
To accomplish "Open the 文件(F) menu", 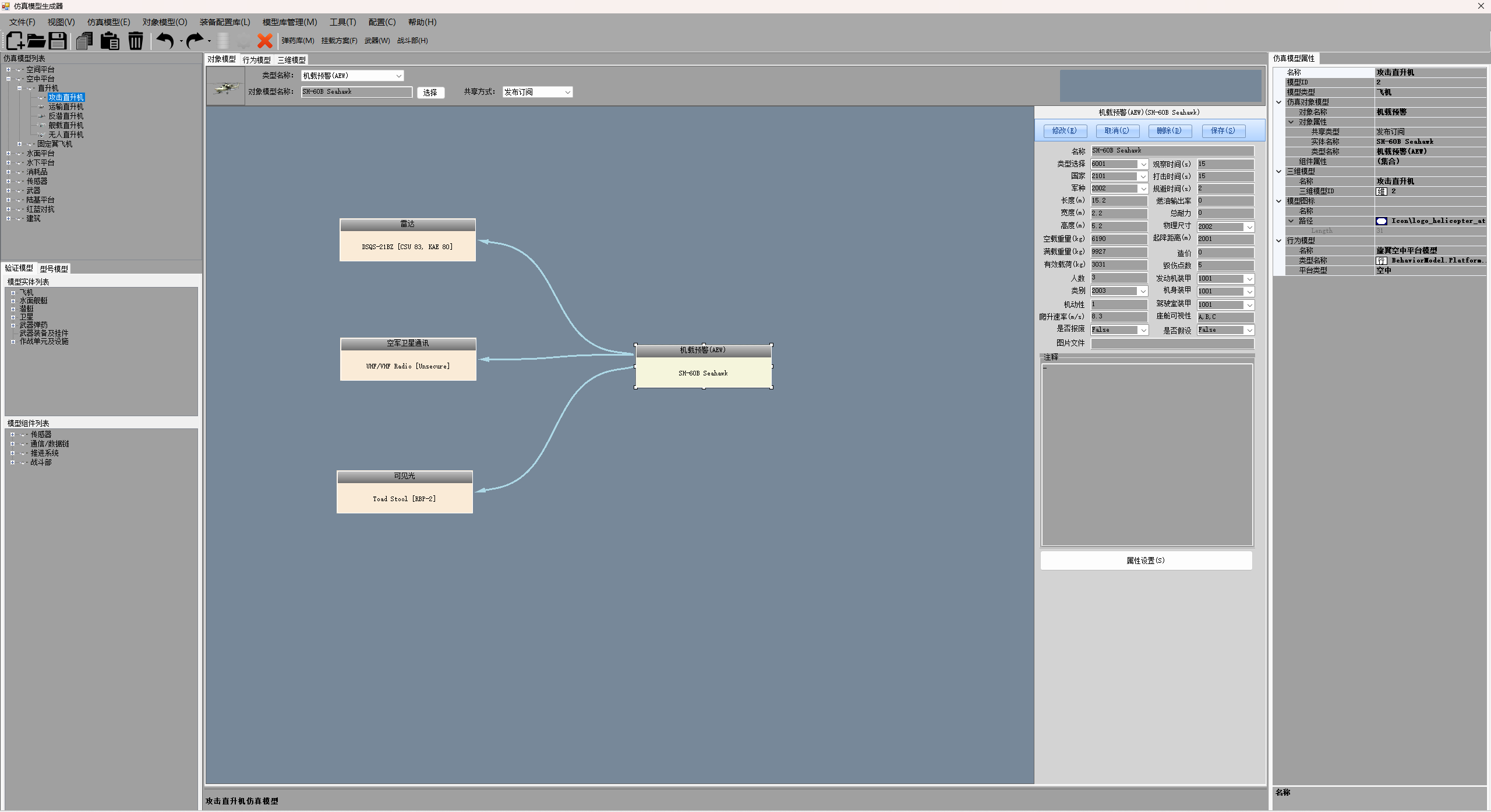I will [22, 22].
